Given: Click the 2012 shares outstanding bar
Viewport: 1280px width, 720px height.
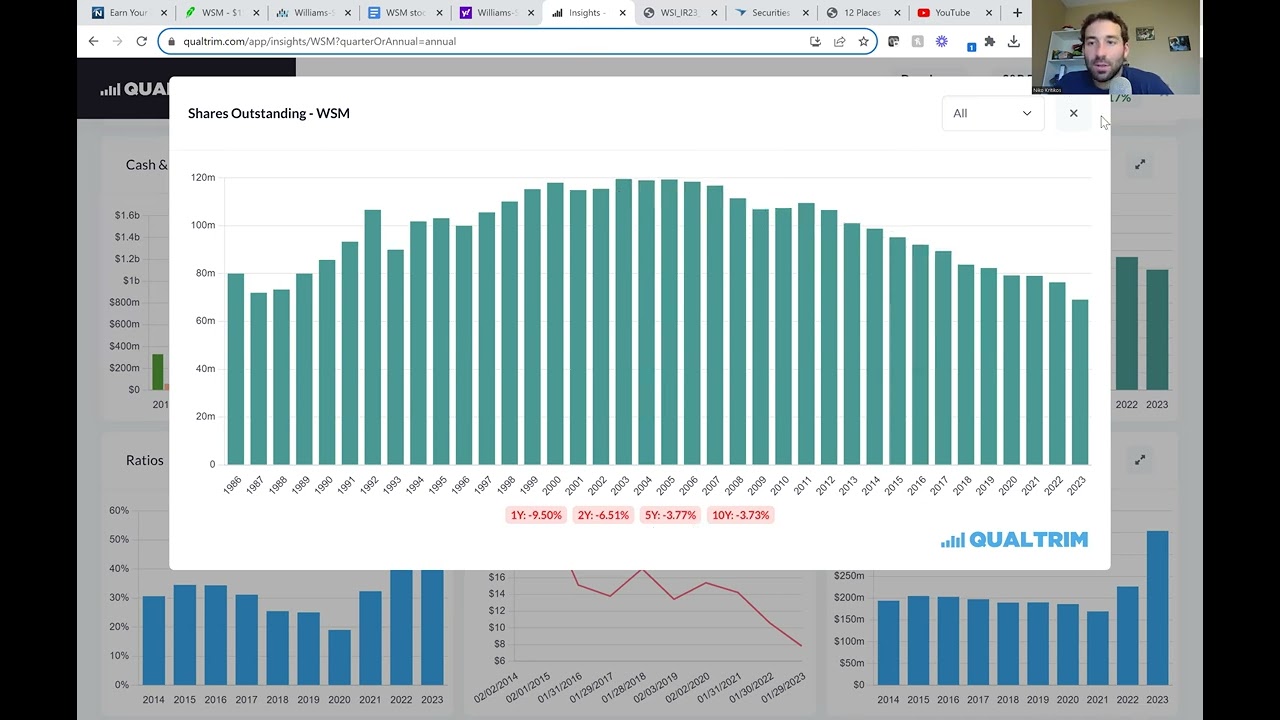Looking at the screenshot, I should point(829,337).
